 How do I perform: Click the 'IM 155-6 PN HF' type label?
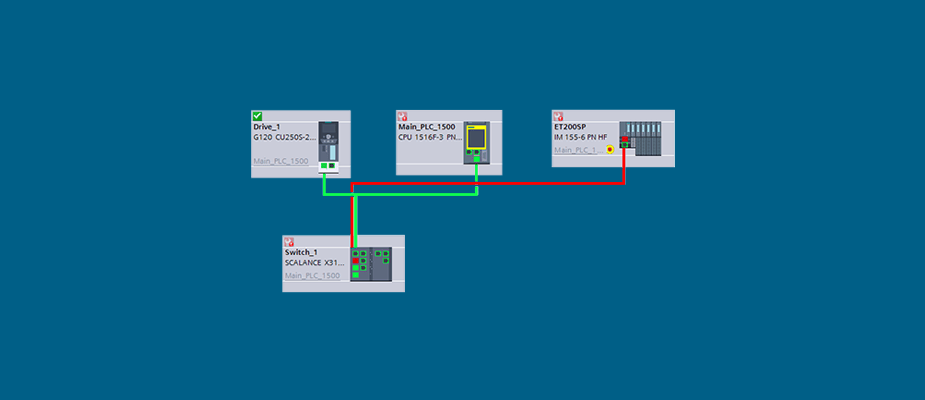580,137
